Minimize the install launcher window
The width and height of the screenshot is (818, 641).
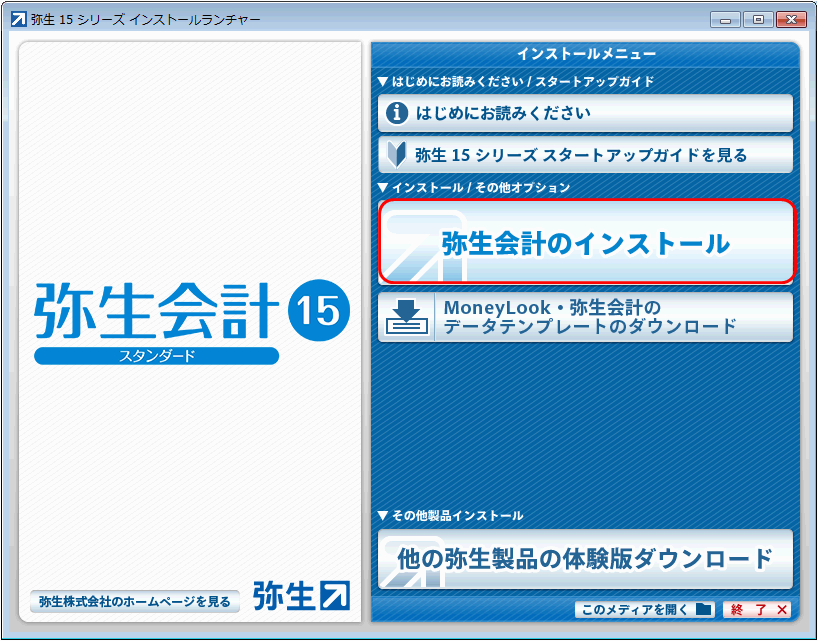pos(725,20)
